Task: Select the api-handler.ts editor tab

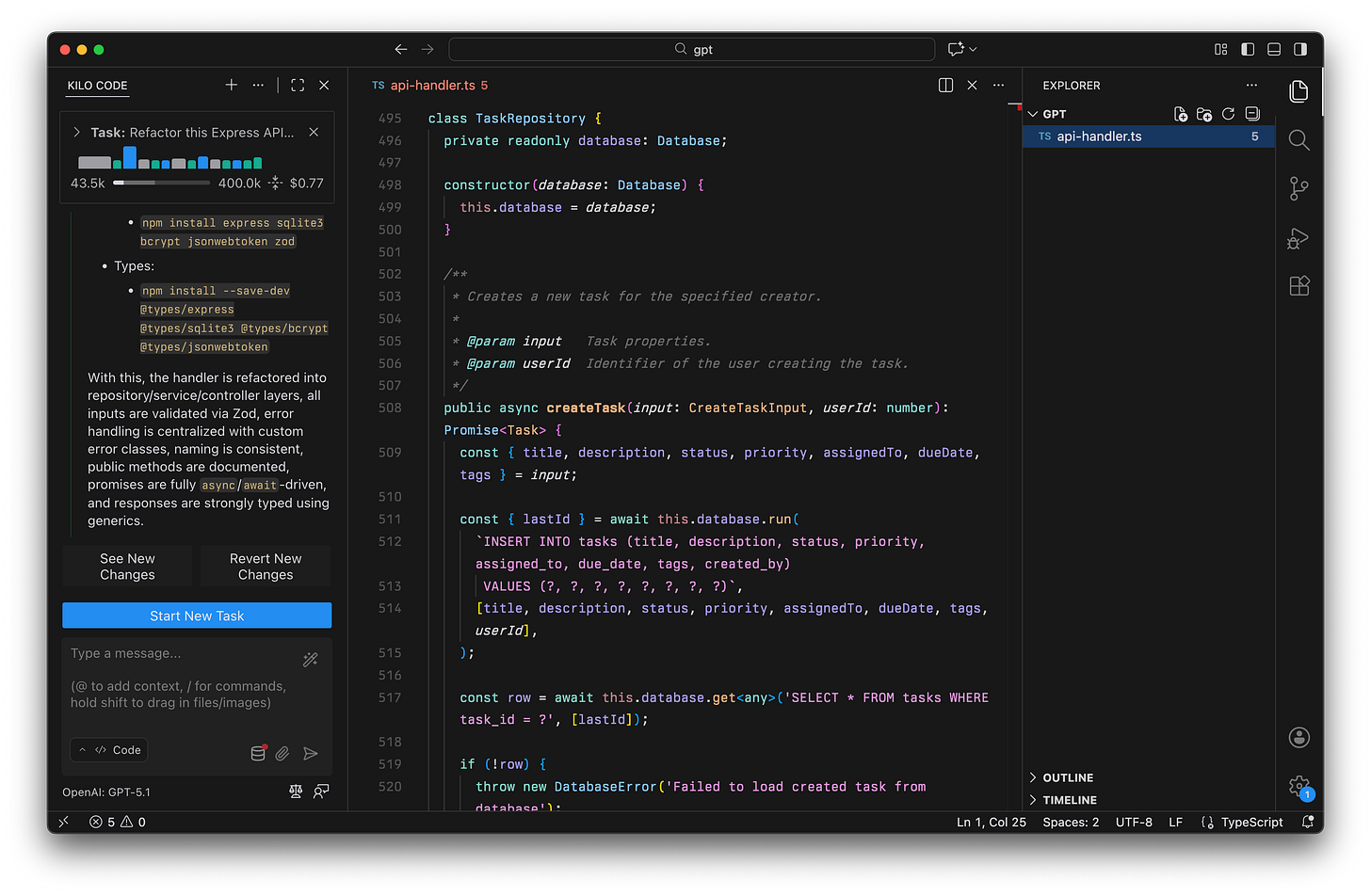Action: pyautogui.click(x=431, y=86)
